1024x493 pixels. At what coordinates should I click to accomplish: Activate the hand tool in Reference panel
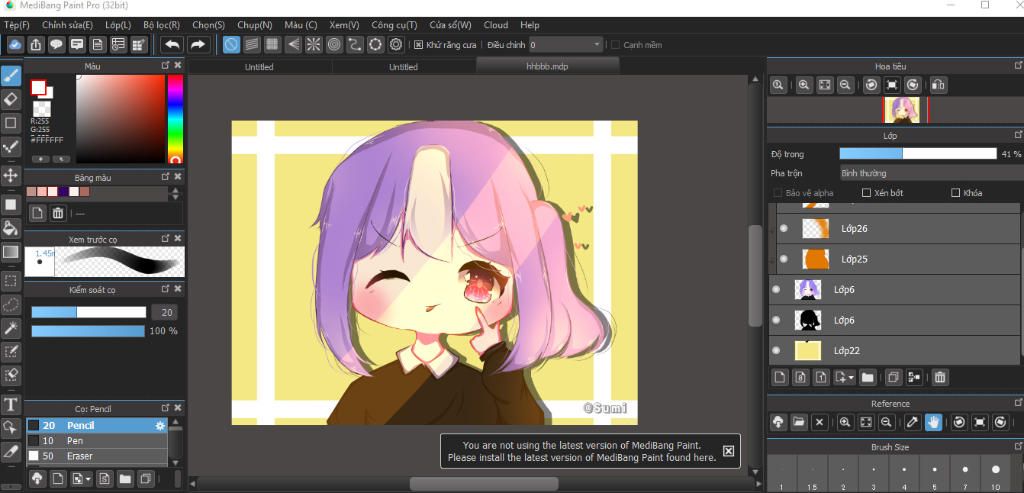pyautogui.click(x=933, y=422)
